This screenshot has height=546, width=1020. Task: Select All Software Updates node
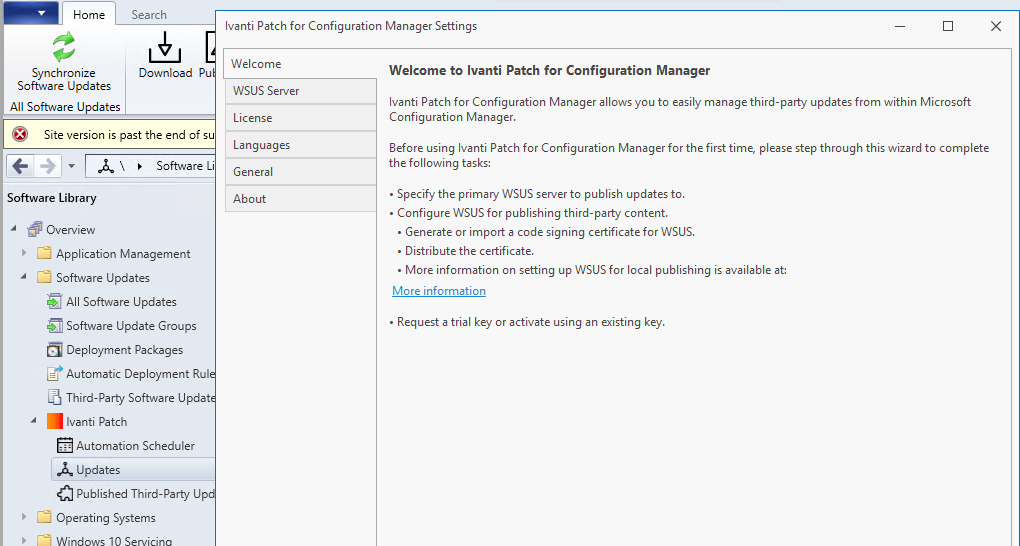[x=120, y=302]
